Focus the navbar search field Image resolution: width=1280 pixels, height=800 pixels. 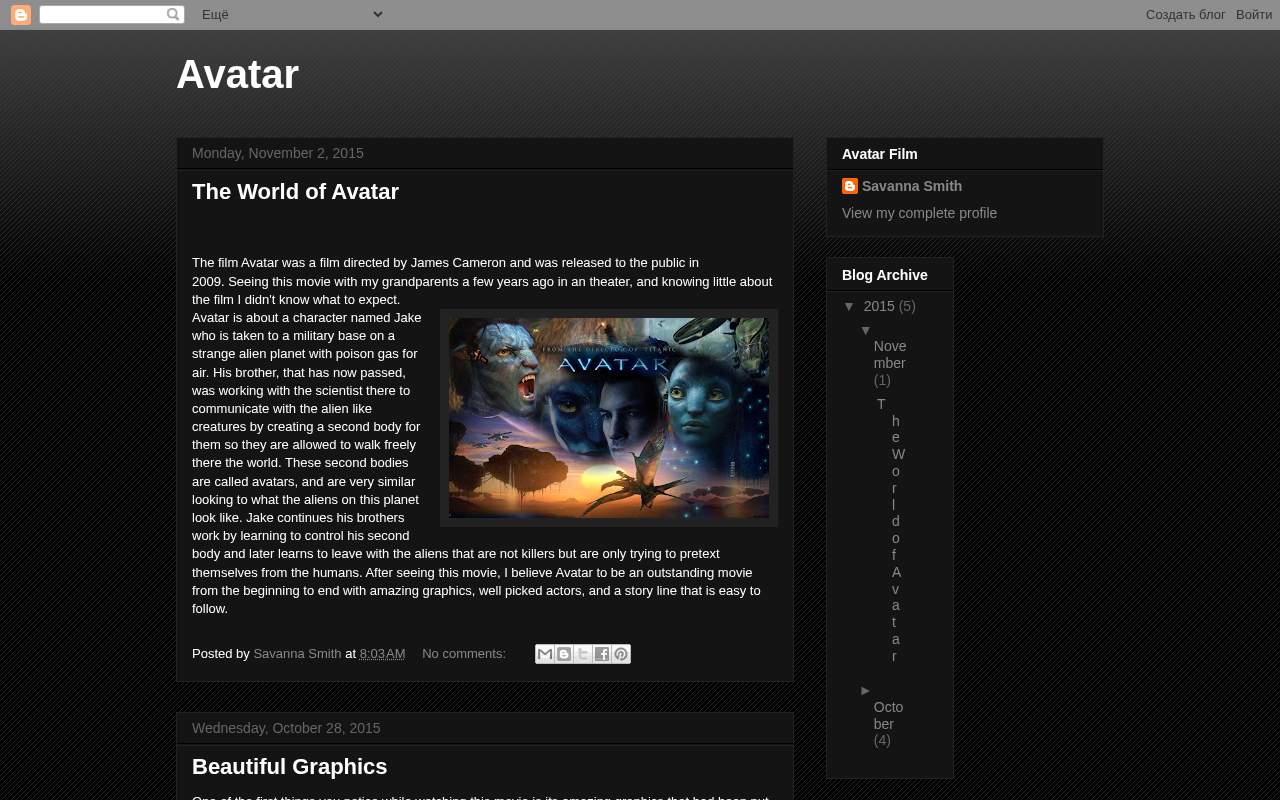[103, 14]
